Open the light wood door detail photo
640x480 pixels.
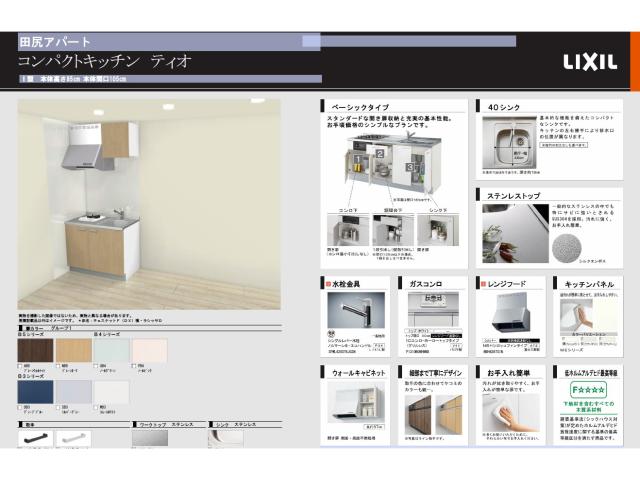click(449, 415)
